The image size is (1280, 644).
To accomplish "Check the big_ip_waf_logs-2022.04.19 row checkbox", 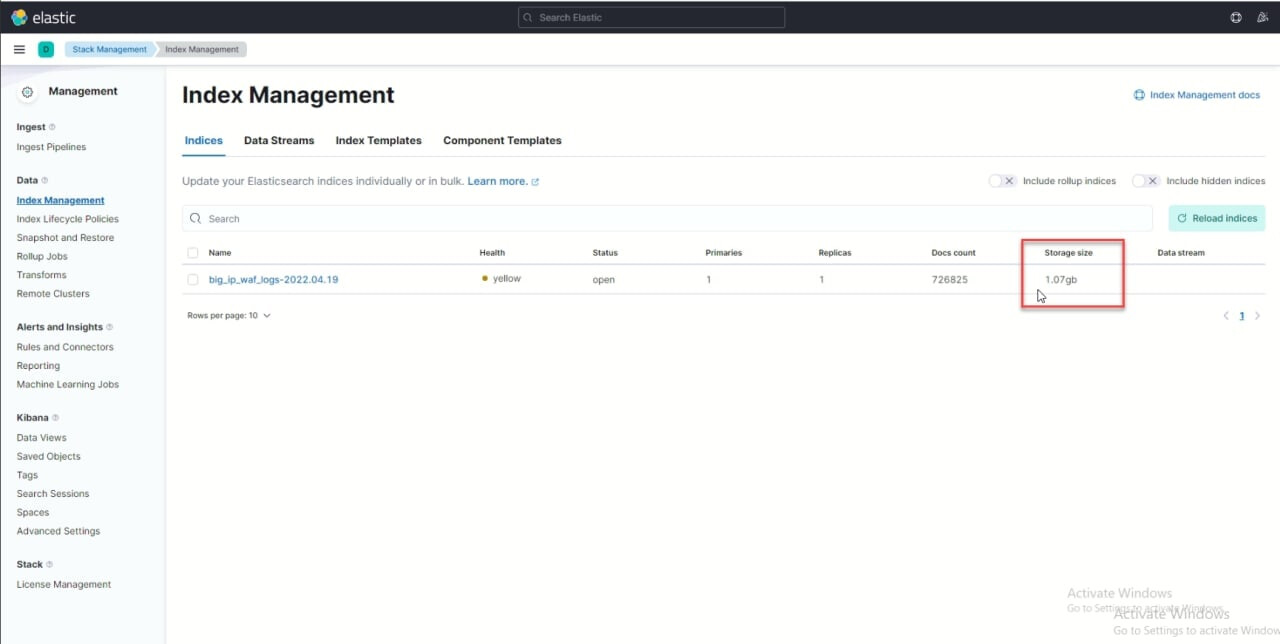I will point(193,280).
